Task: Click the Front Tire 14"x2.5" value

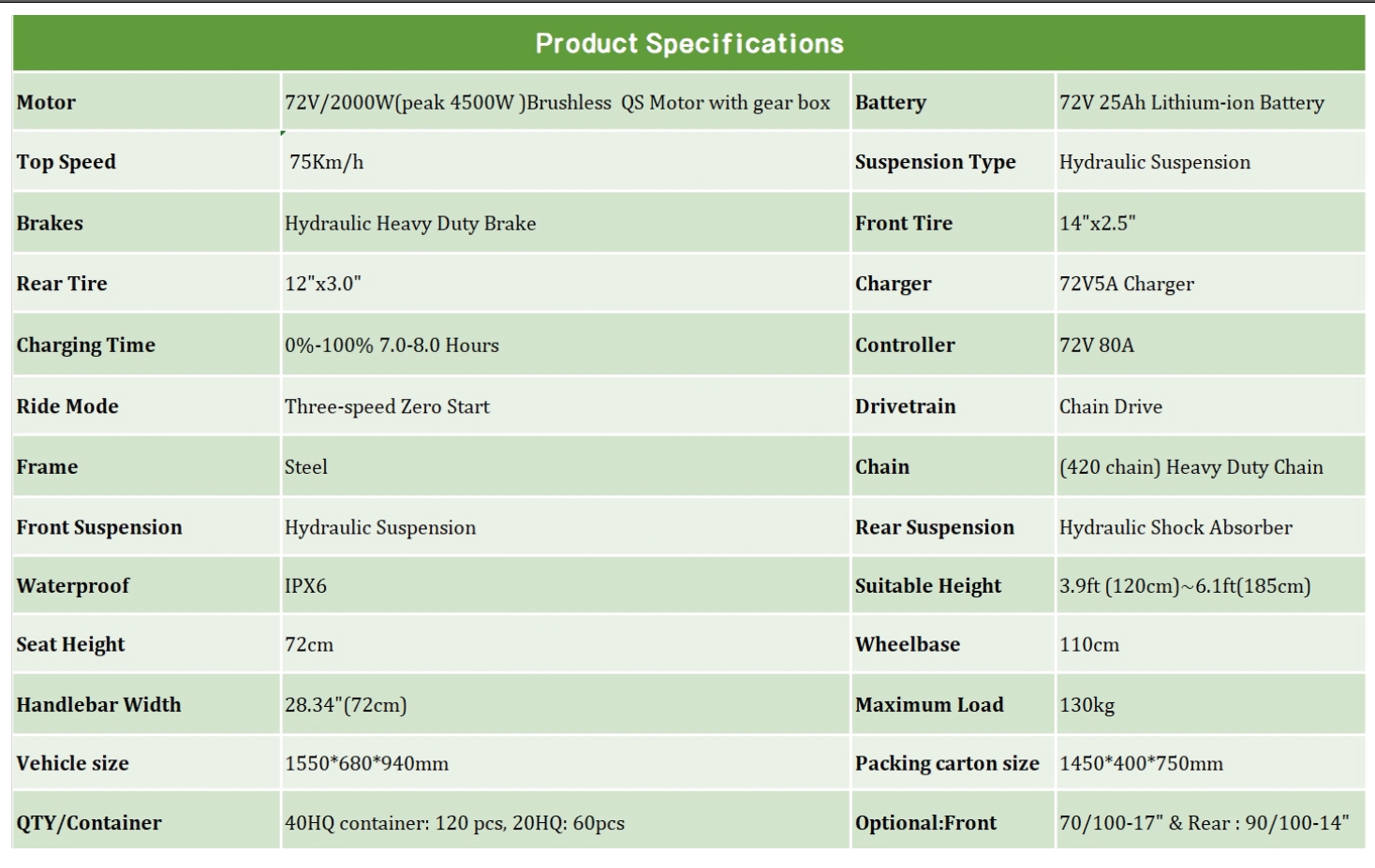Action: (x=1097, y=223)
